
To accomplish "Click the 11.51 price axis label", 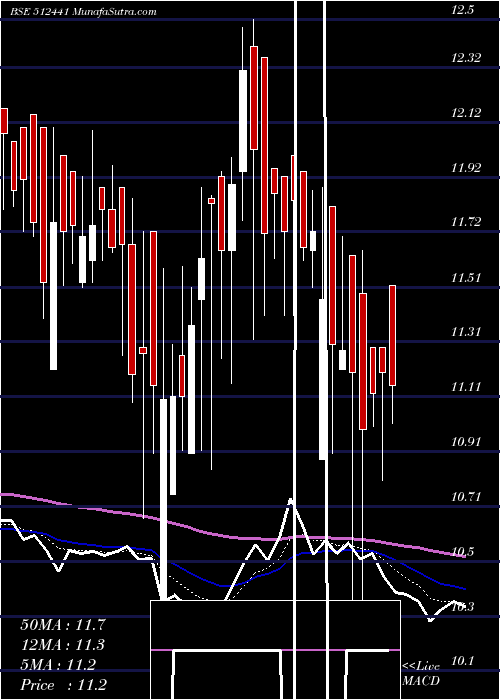I will click(x=466, y=278).
